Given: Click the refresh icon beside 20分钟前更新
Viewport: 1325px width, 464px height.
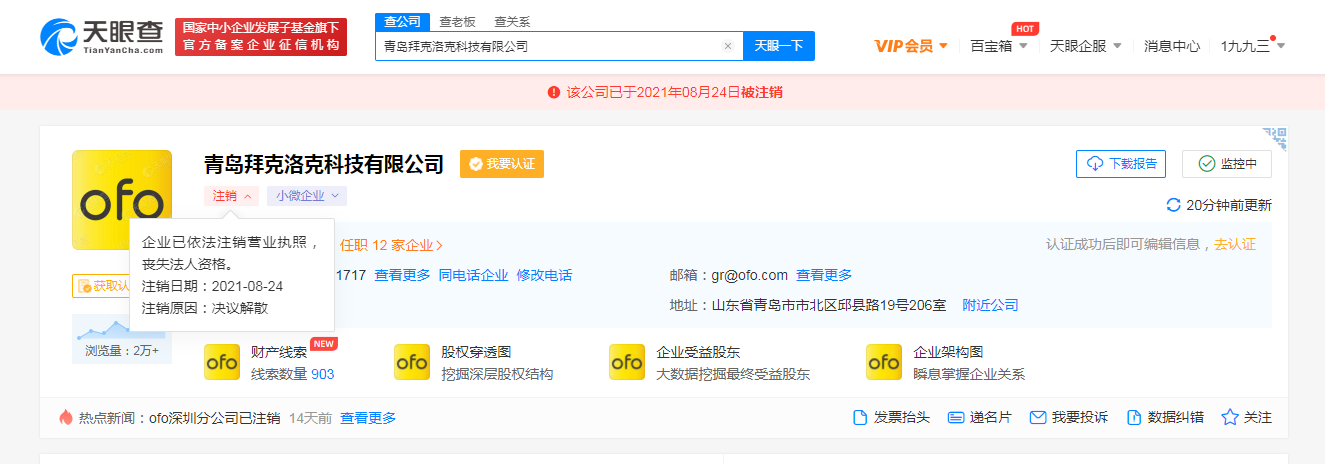Looking at the screenshot, I should 1174,205.
